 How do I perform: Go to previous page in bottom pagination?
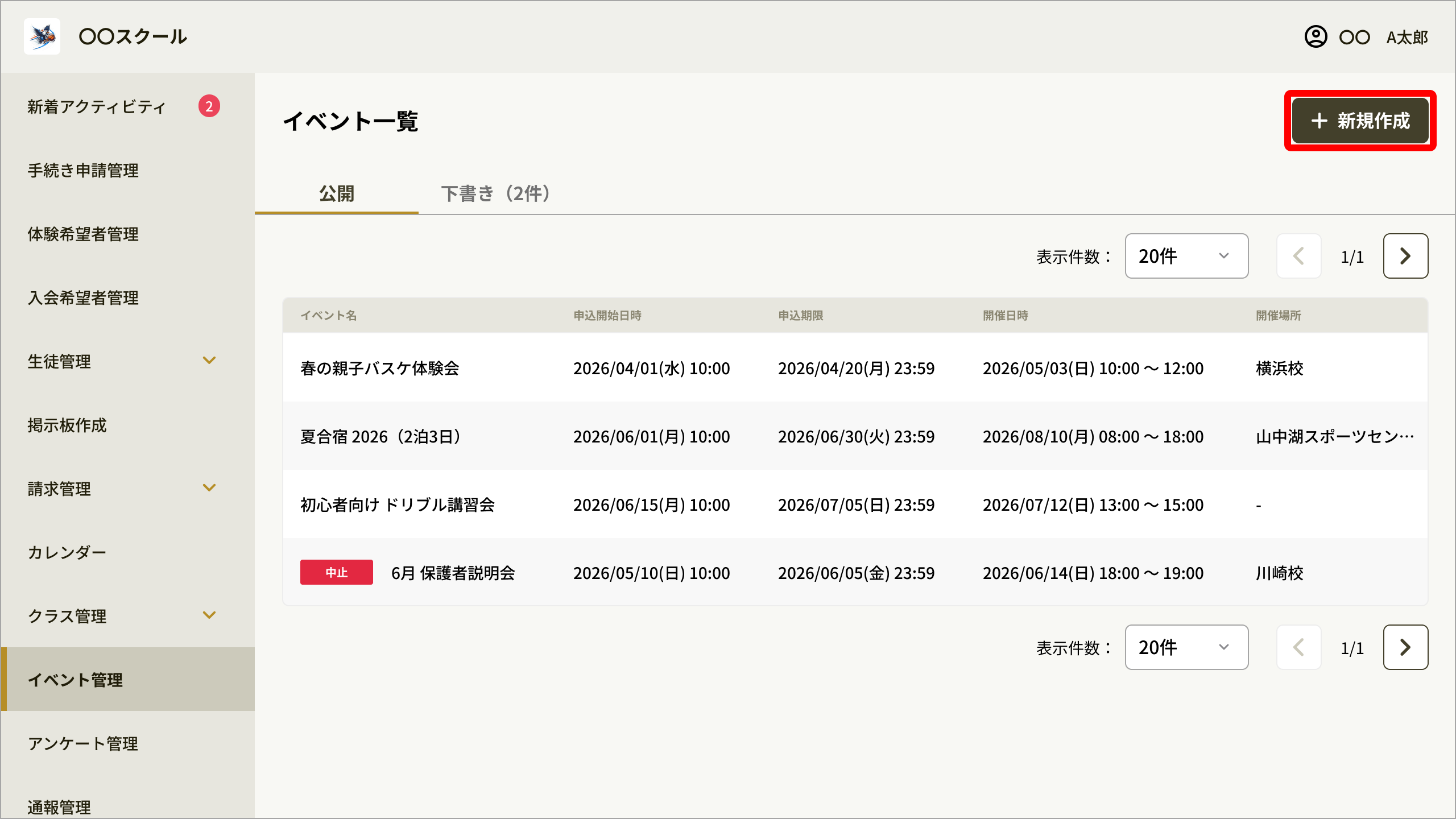click(1298, 647)
